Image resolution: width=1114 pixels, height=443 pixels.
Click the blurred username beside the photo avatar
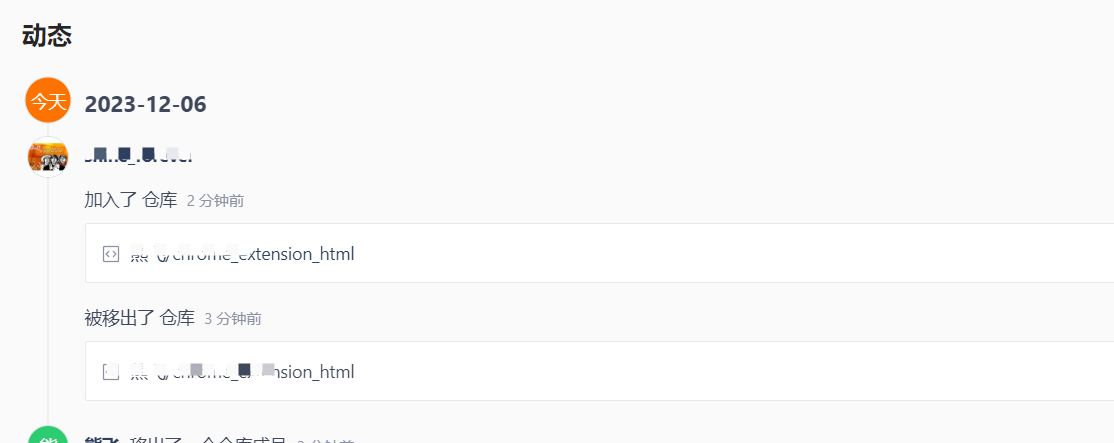(139, 155)
